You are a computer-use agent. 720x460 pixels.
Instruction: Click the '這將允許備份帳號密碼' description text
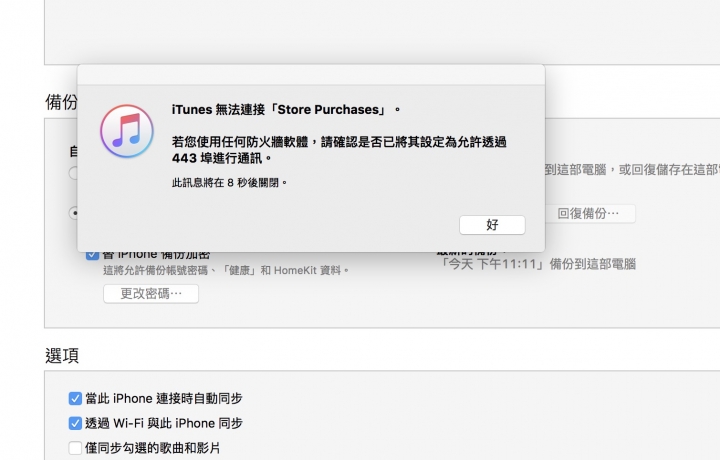click(x=226, y=270)
